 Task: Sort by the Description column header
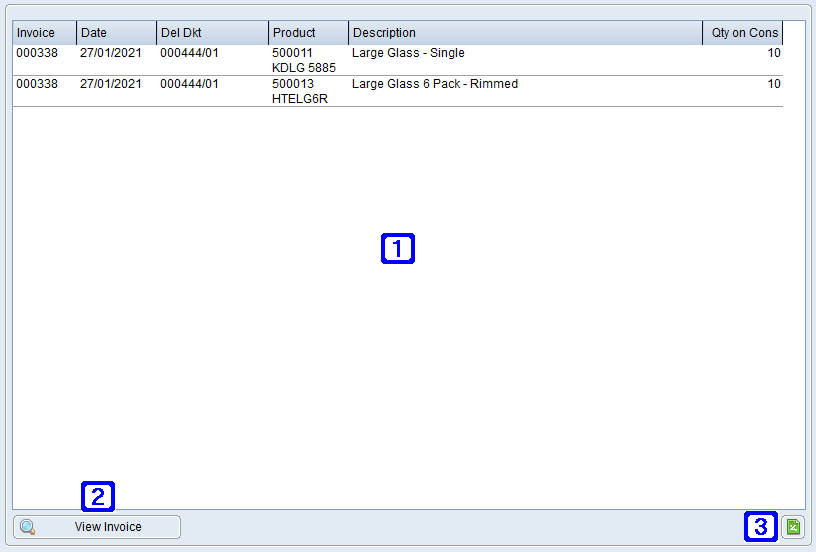coord(525,33)
